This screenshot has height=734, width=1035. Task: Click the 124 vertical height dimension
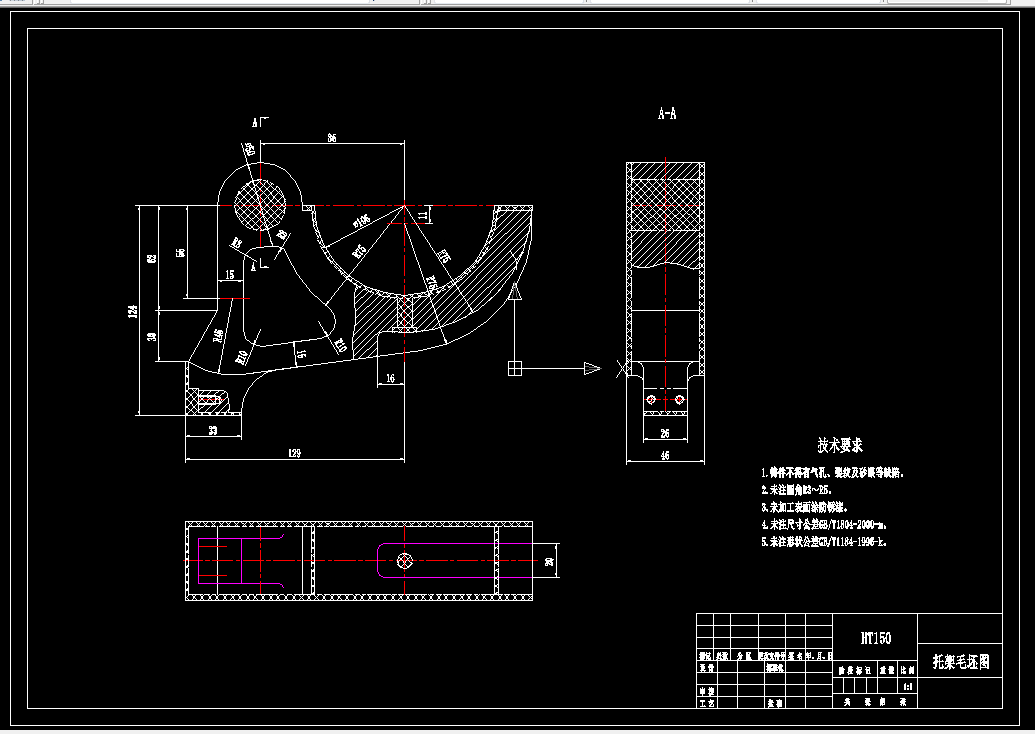tap(133, 312)
